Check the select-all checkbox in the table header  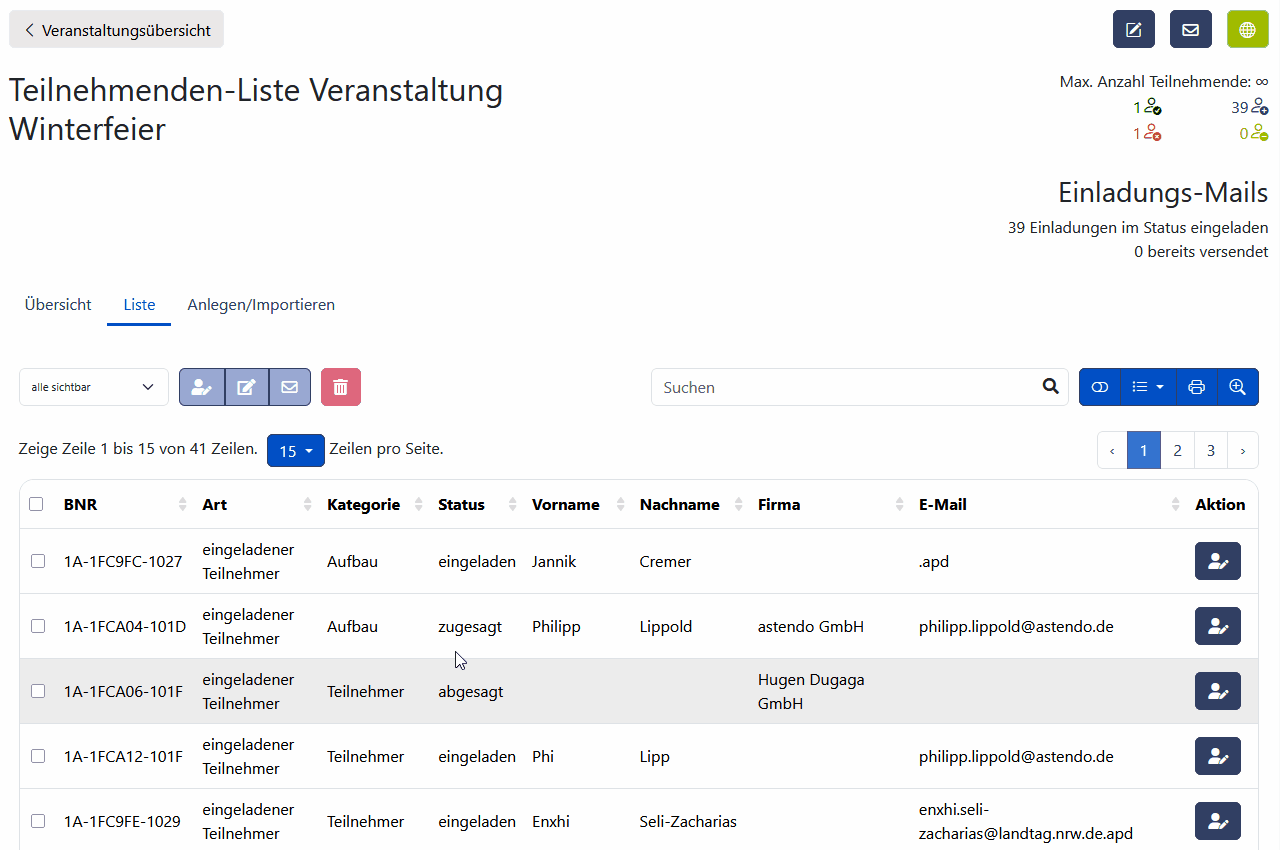coord(37,504)
